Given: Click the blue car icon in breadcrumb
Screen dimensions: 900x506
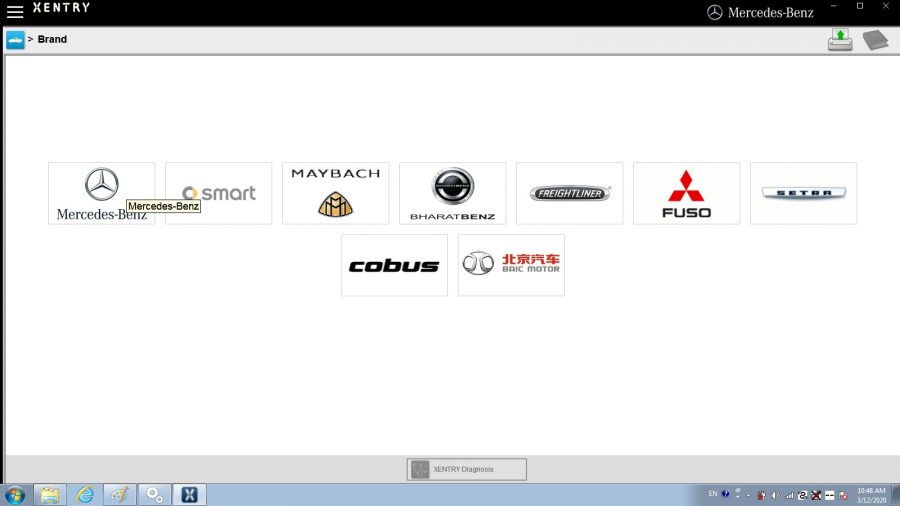Looking at the screenshot, I should (15, 40).
